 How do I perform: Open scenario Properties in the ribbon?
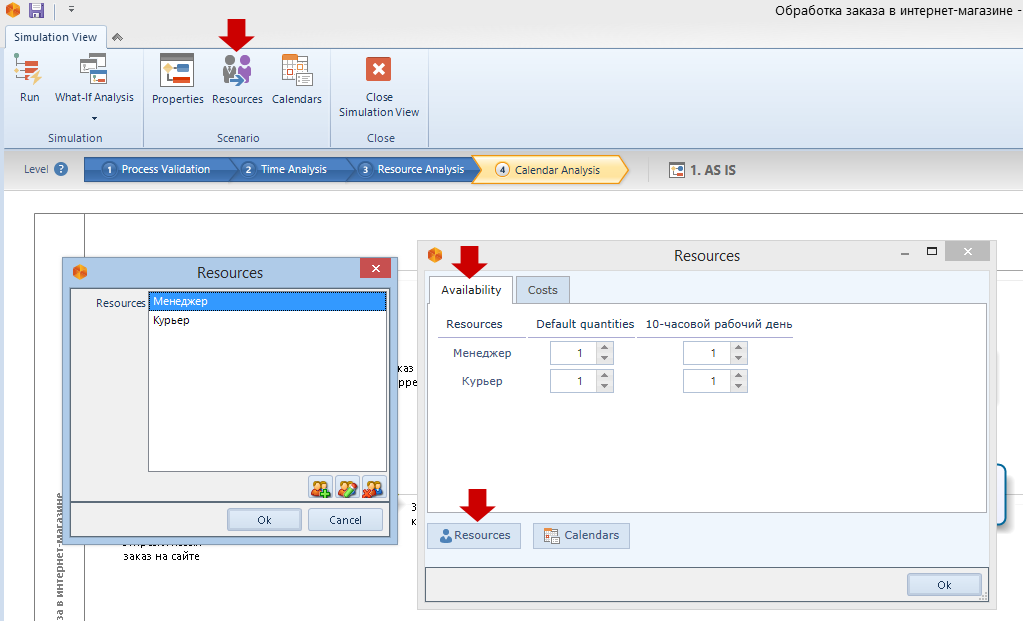click(177, 79)
